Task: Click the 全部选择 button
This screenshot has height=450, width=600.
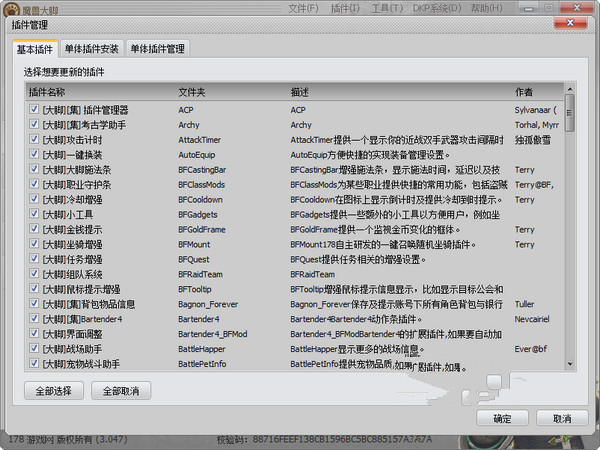Action: point(54,391)
